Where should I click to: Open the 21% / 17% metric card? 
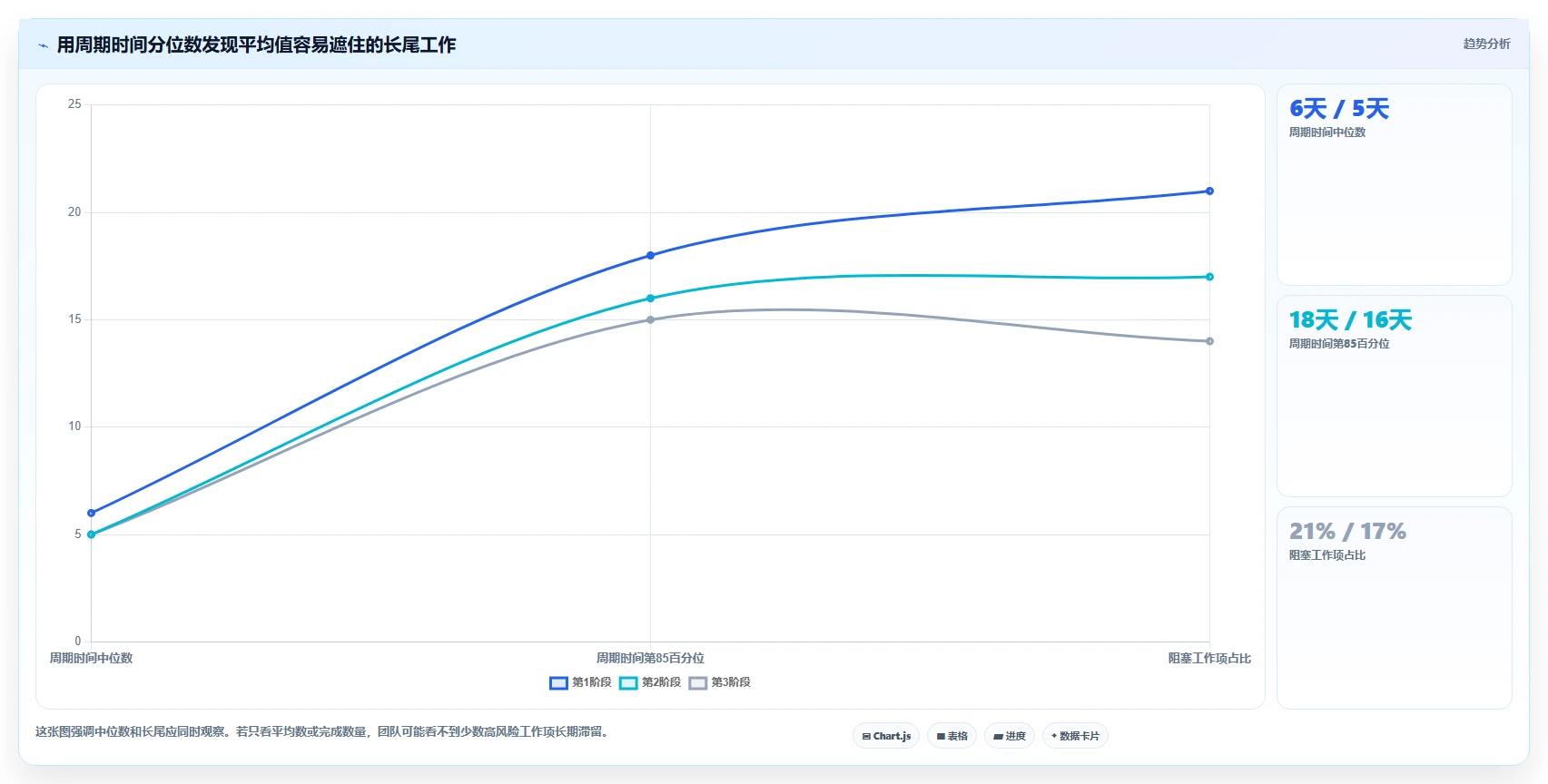(1394, 608)
